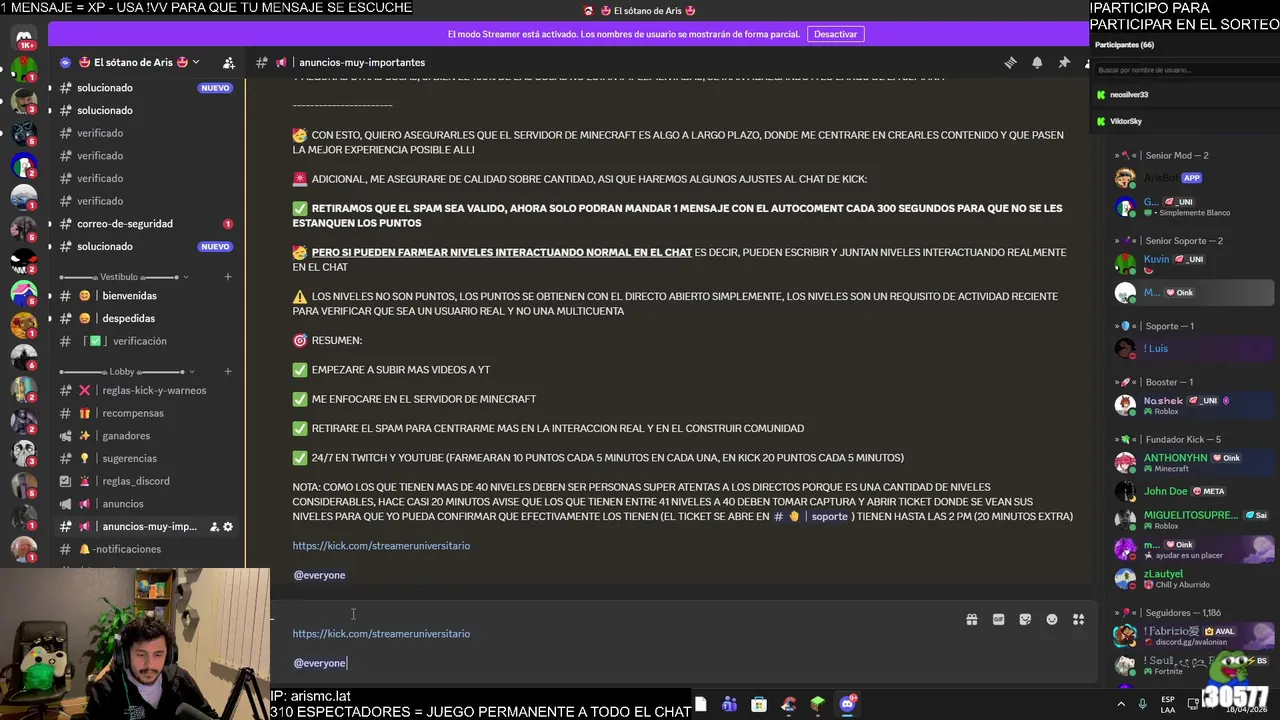The height and width of the screenshot is (720, 1280).
Task: Open the GIF picker
Action: [998, 619]
